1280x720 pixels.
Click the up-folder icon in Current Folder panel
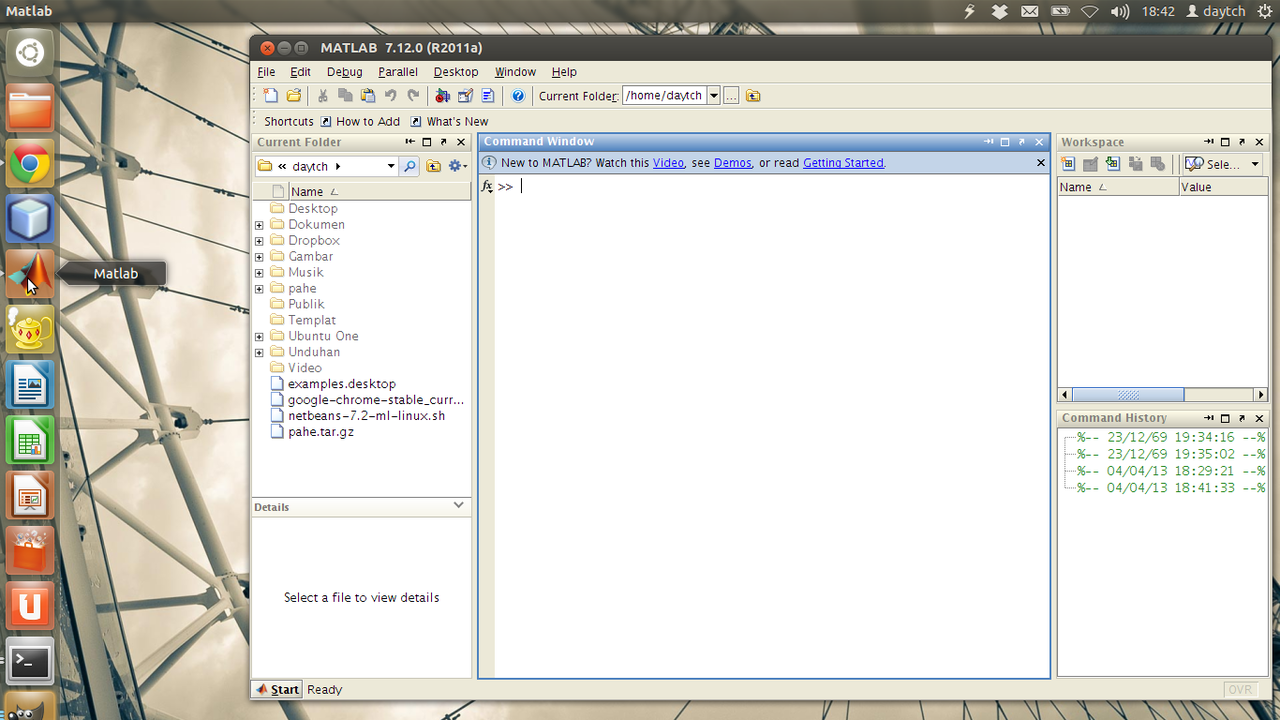tap(434, 166)
